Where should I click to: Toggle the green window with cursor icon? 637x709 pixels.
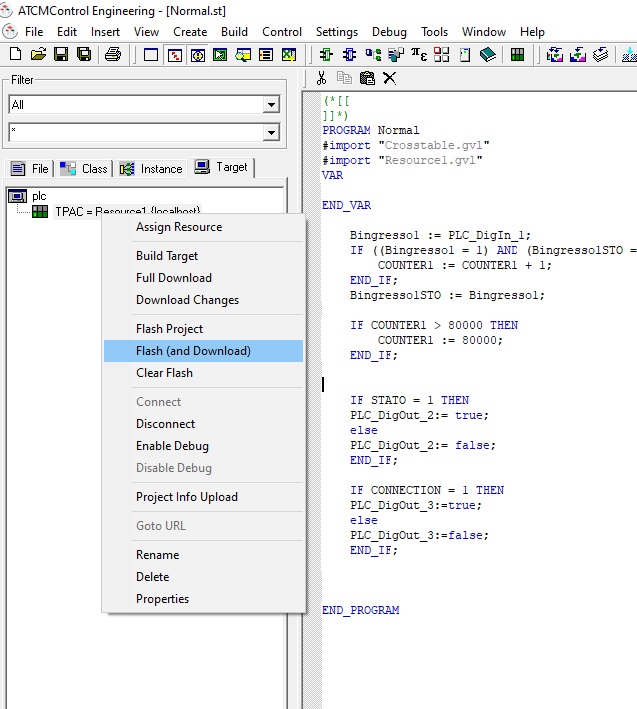click(220, 55)
